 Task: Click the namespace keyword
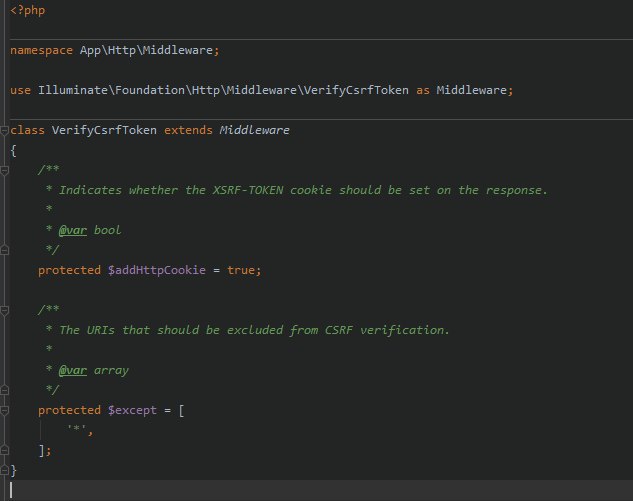[x=42, y=50]
